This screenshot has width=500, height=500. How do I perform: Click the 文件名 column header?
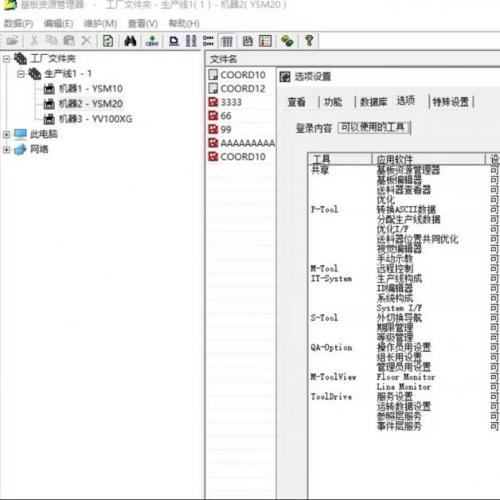[223, 59]
